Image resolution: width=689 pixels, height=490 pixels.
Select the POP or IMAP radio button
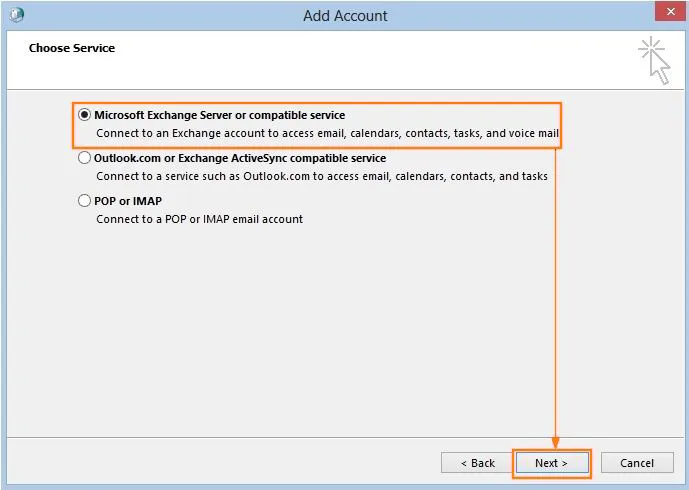coord(85,201)
